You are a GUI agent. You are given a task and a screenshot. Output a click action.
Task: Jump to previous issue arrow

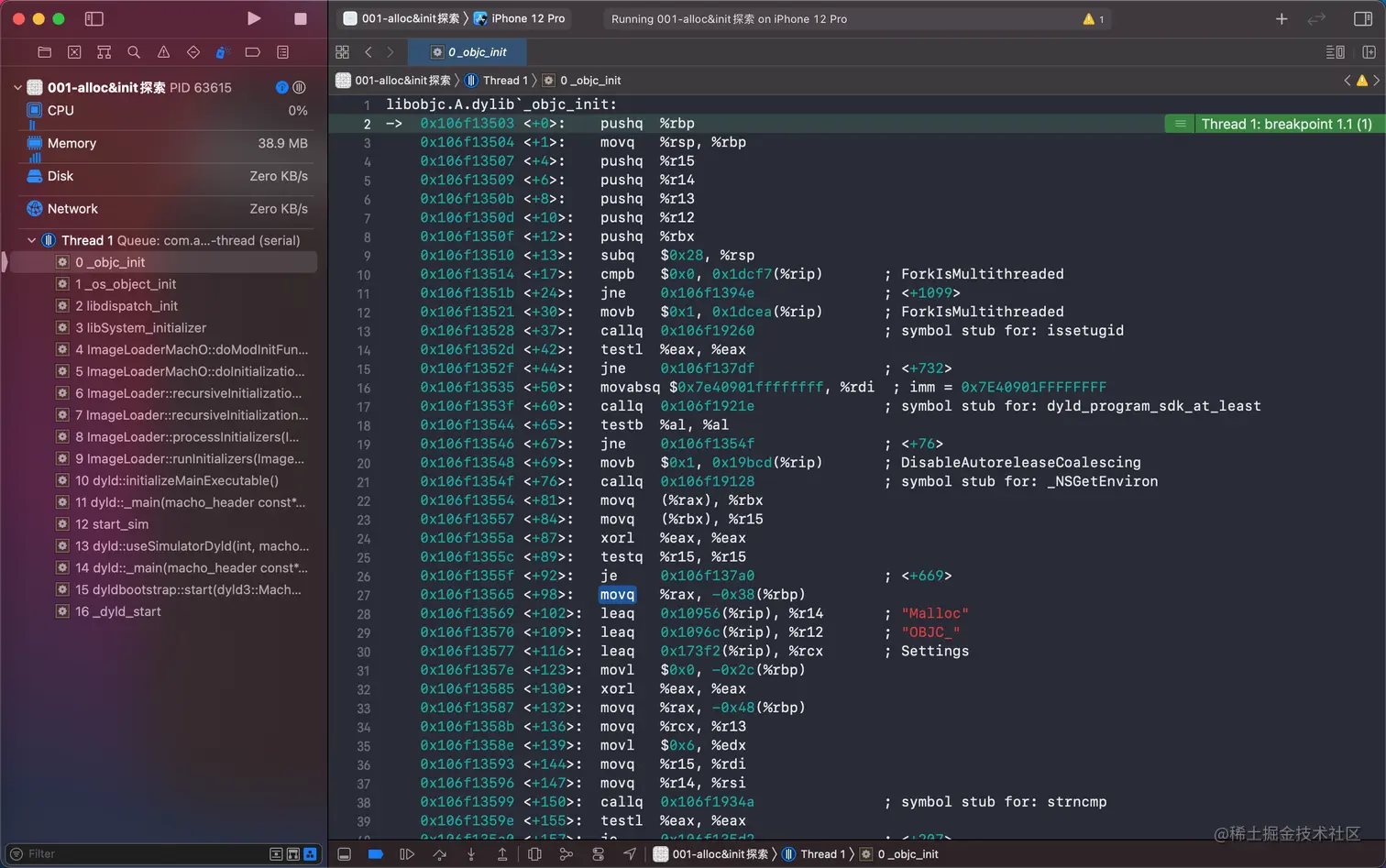pos(1347,81)
